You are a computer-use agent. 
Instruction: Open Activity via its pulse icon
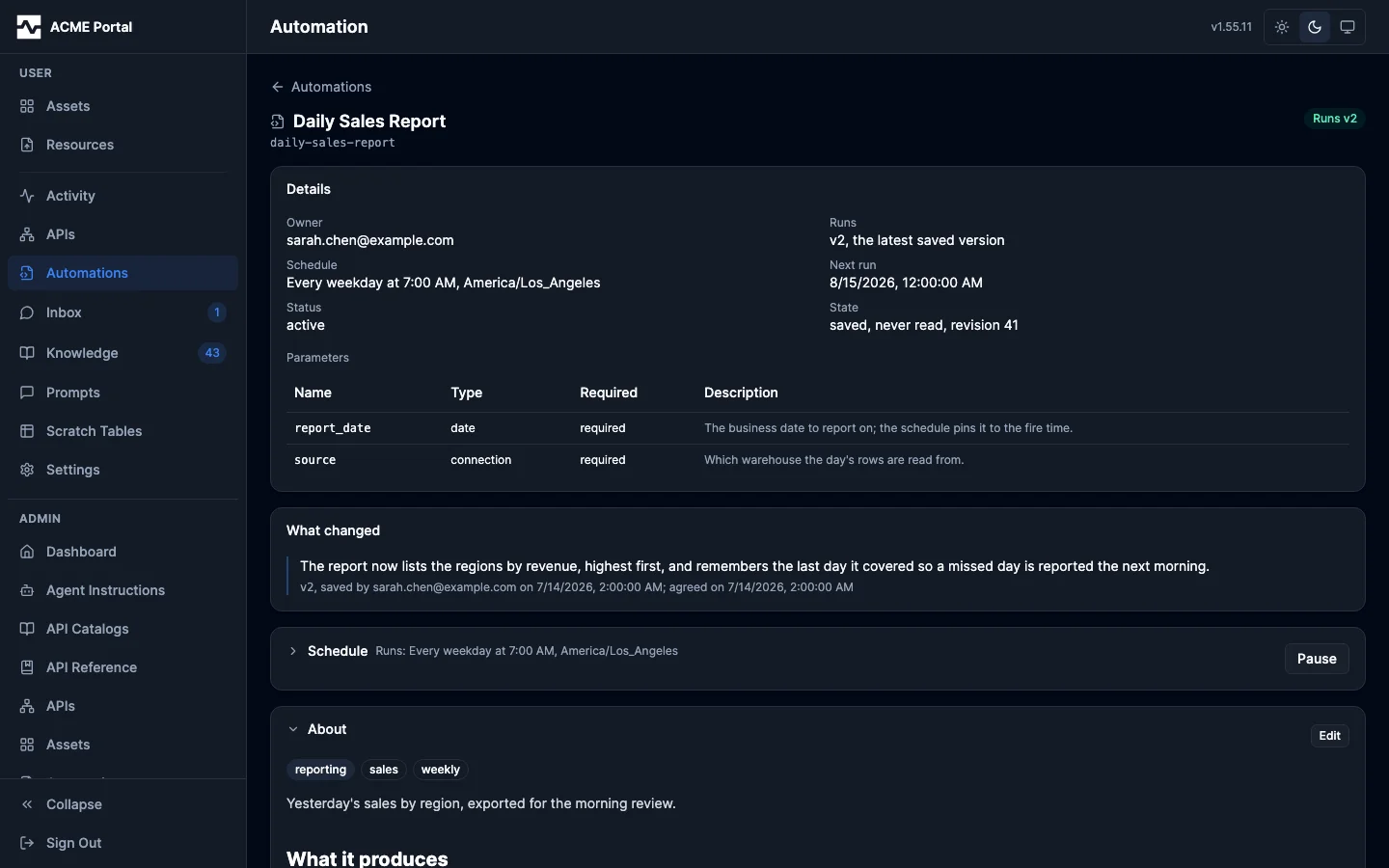click(x=27, y=196)
